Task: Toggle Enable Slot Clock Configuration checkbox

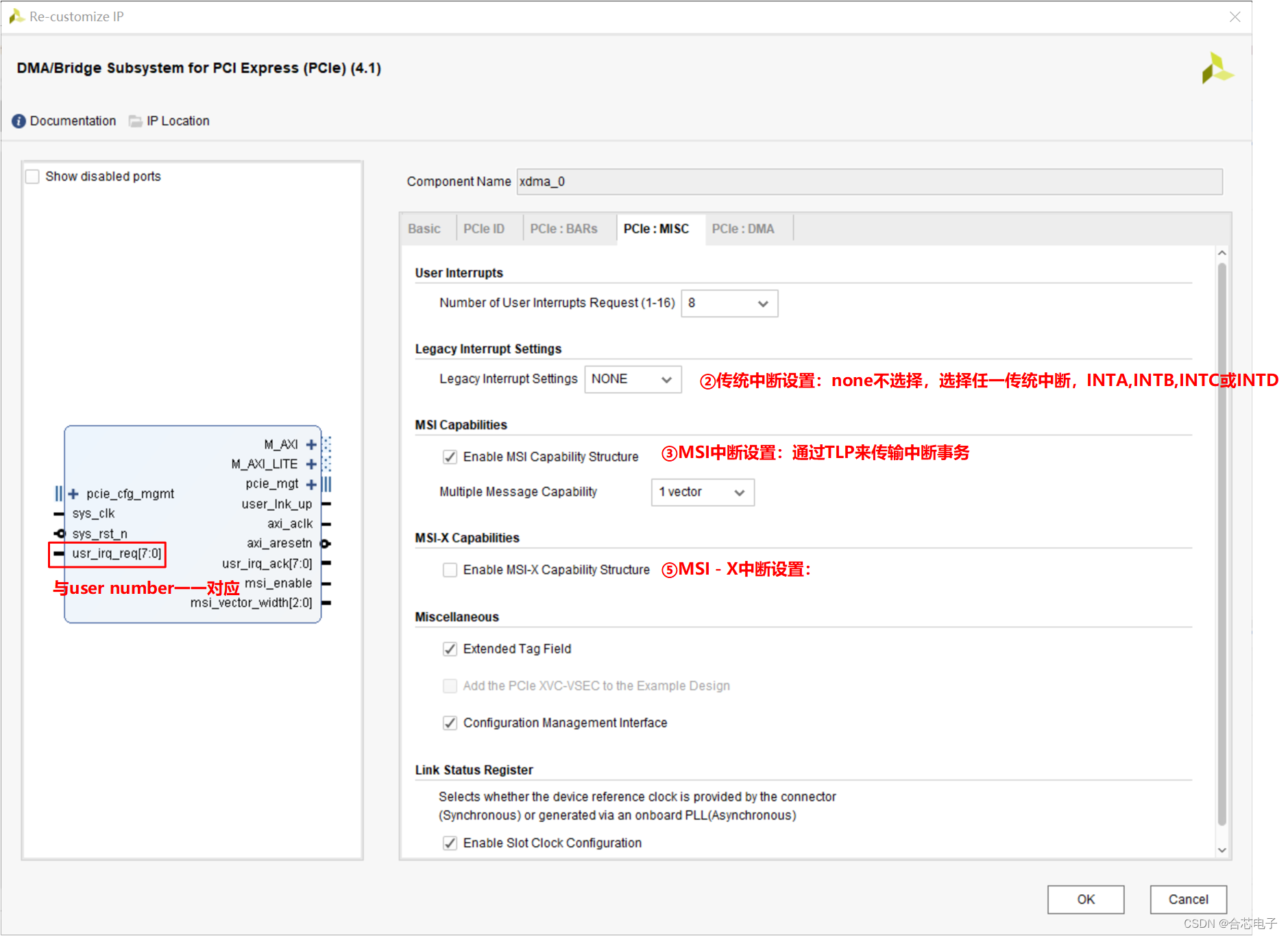Action: 450,843
